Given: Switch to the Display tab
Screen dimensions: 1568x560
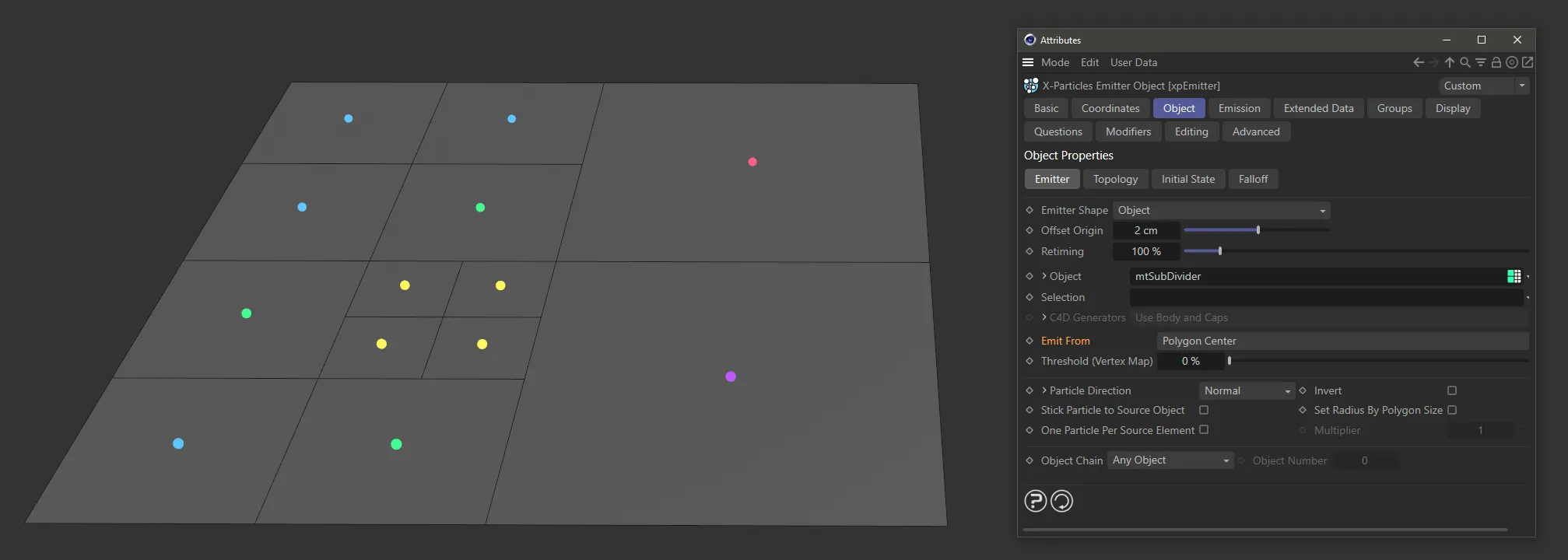Looking at the screenshot, I should pyautogui.click(x=1453, y=108).
